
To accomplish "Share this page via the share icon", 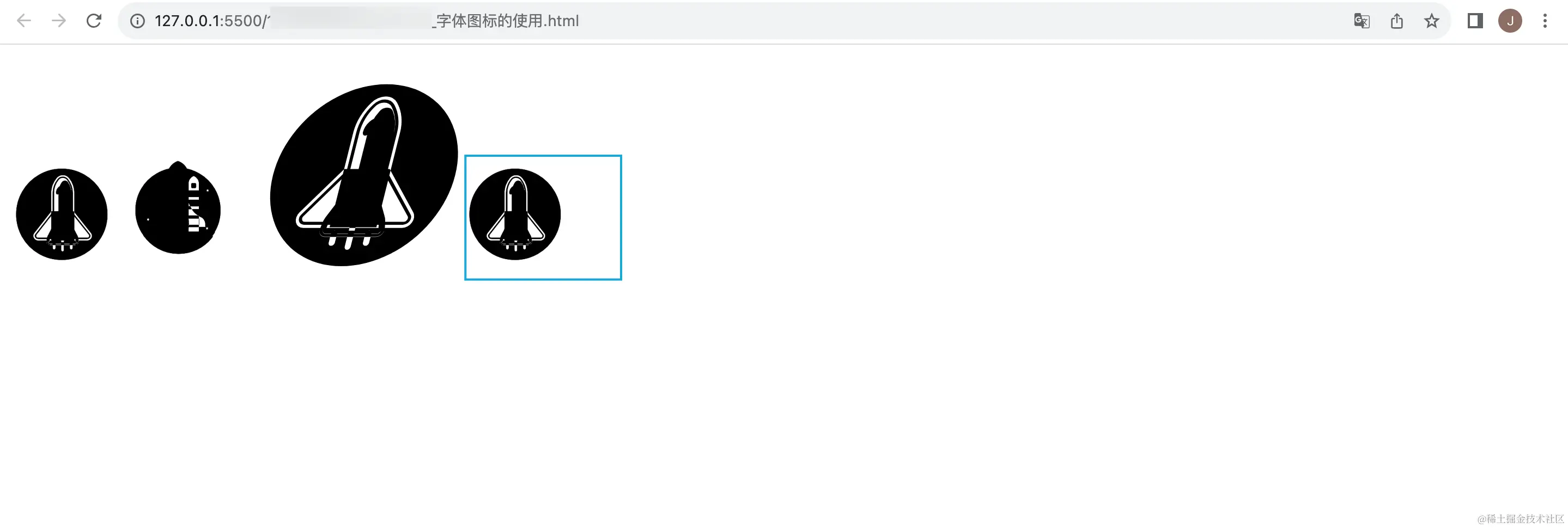I will (1397, 21).
